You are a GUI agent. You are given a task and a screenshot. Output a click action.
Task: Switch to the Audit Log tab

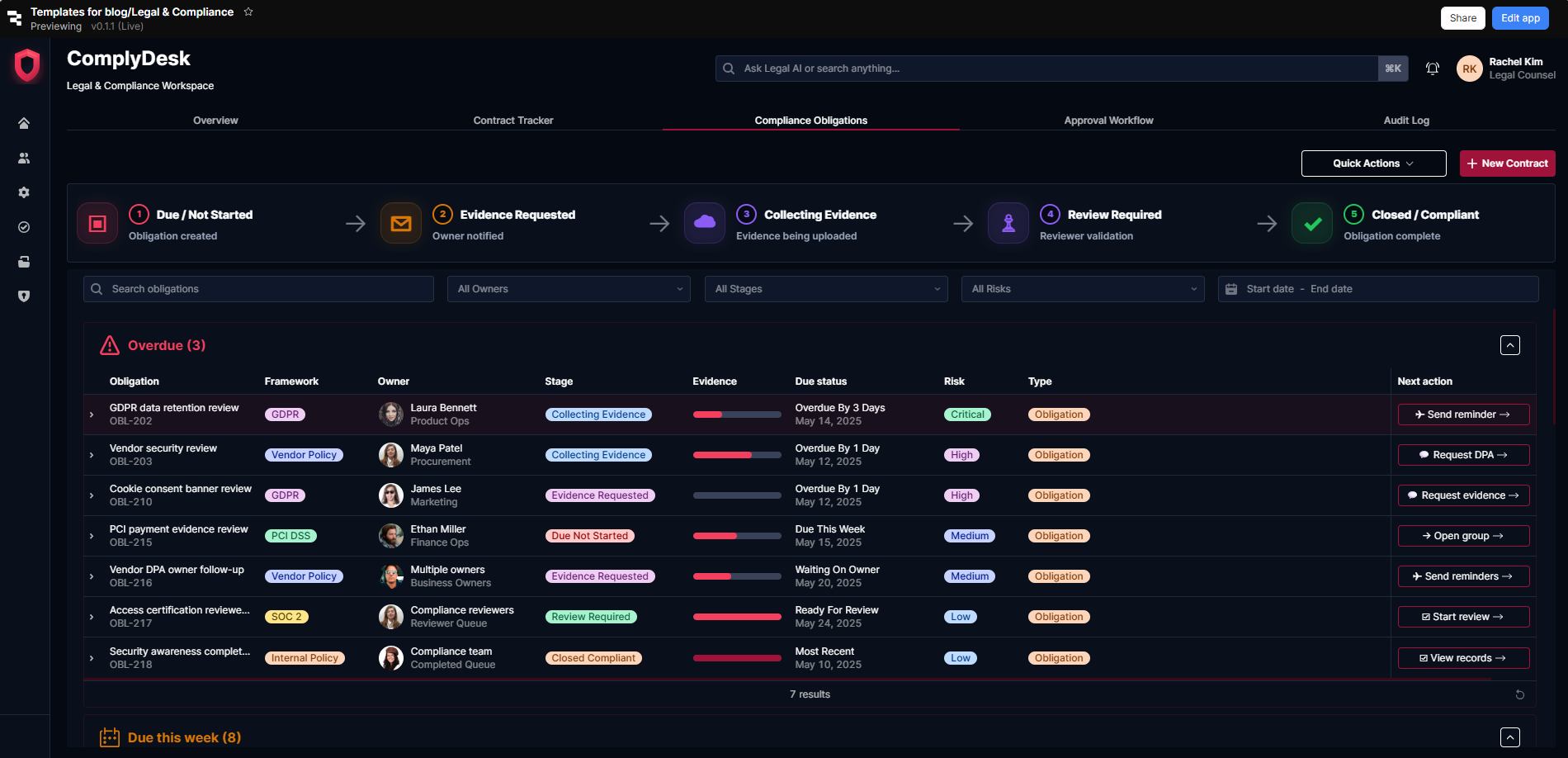(x=1406, y=121)
